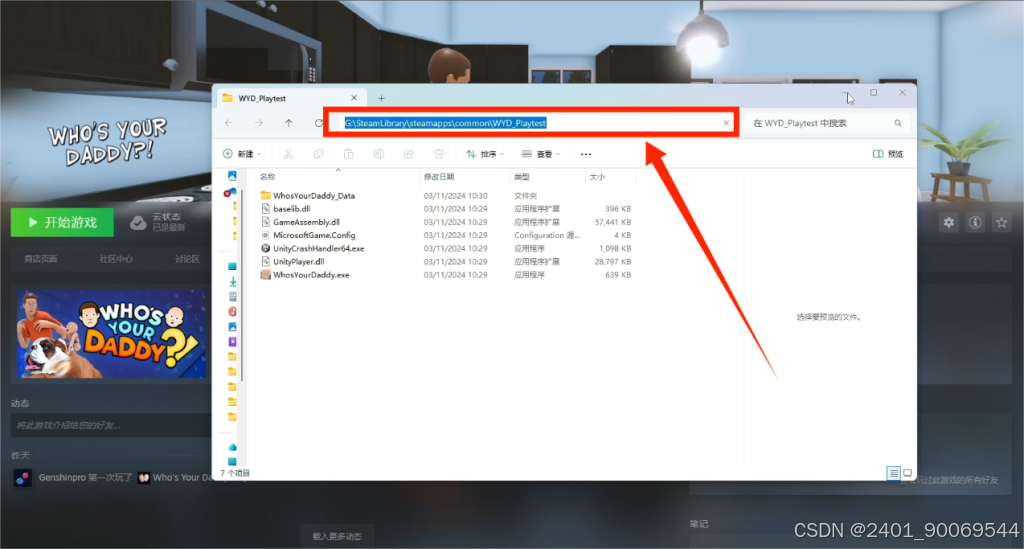Click the Delete trash toolbar icon

(439, 154)
